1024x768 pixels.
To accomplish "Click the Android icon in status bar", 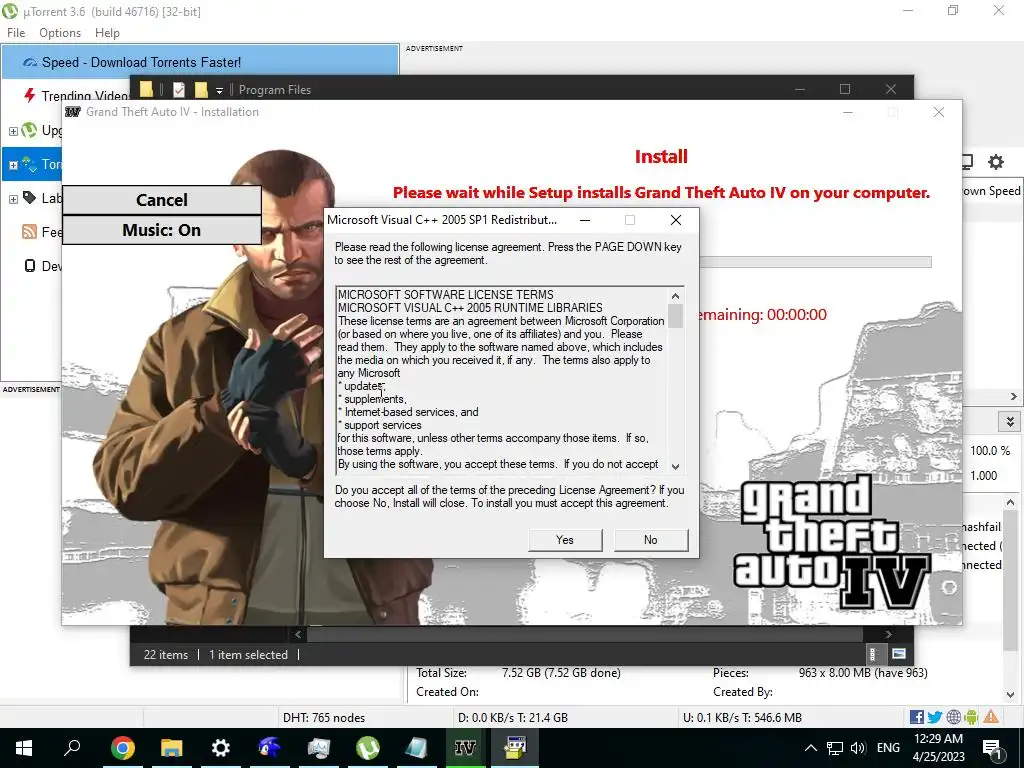I will coord(972,717).
